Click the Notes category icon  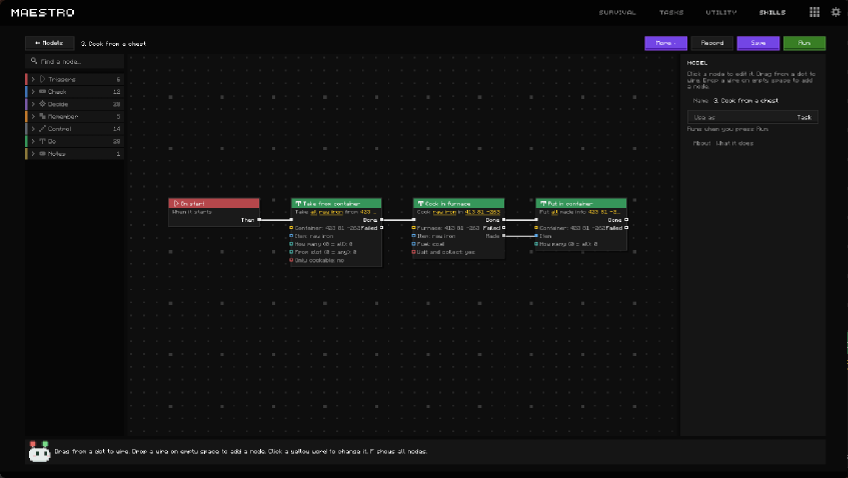pos(42,154)
